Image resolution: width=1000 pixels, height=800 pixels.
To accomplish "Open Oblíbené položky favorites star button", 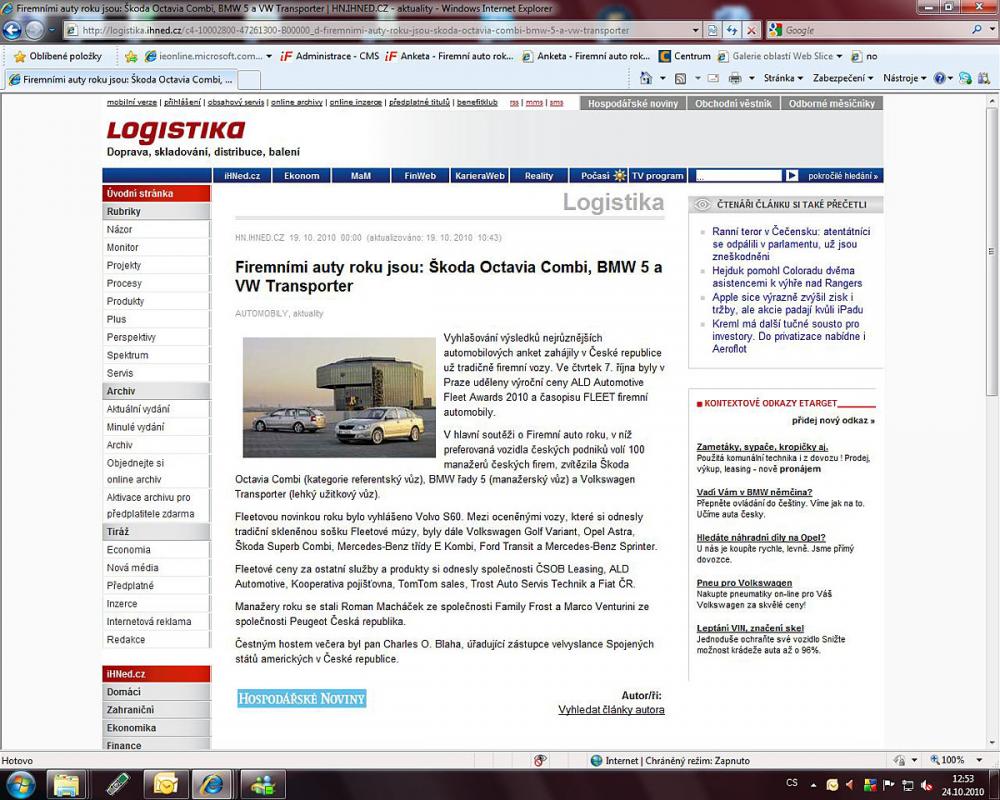I will pyautogui.click(x=58, y=56).
